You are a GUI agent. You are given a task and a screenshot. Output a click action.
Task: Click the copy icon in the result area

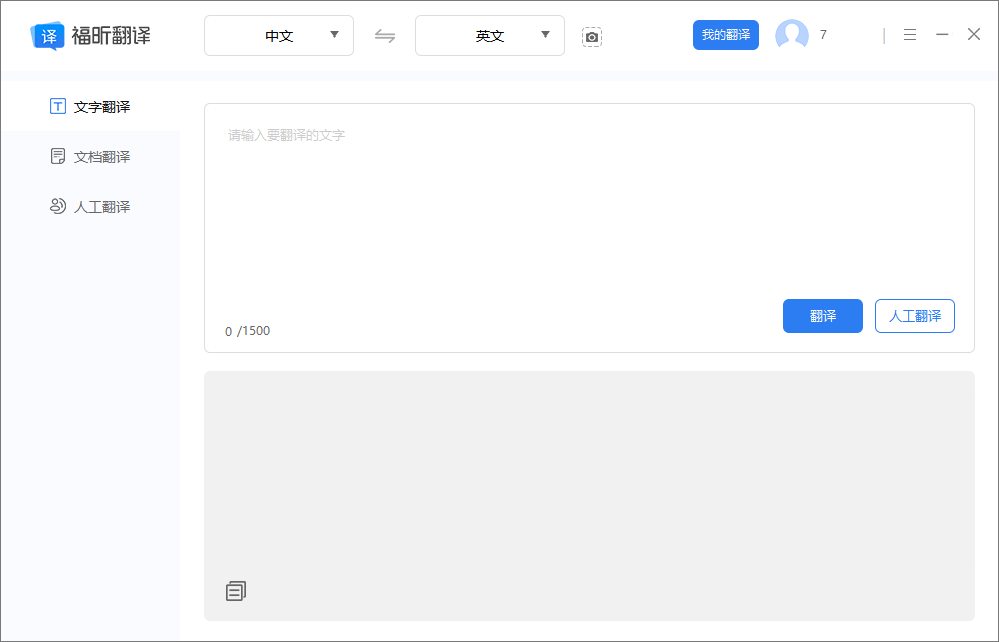pyautogui.click(x=235, y=590)
